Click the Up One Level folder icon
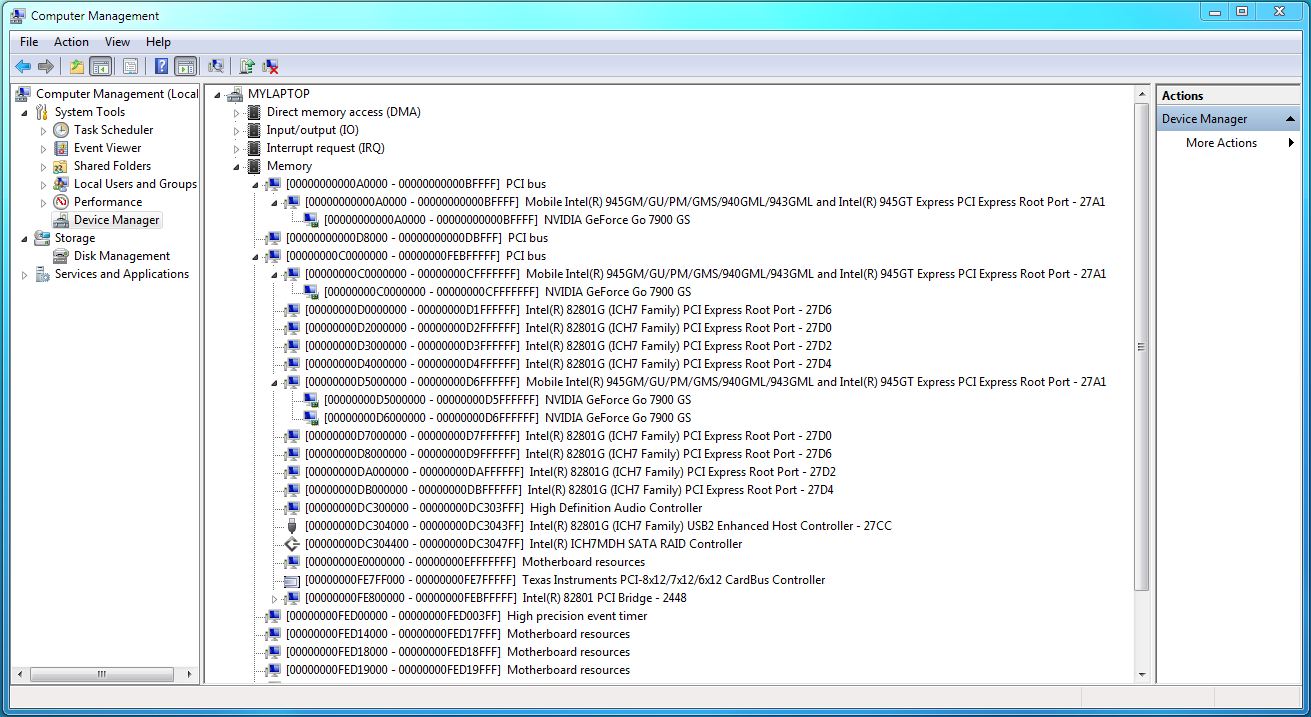1311x717 pixels. [x=77, y=67]
